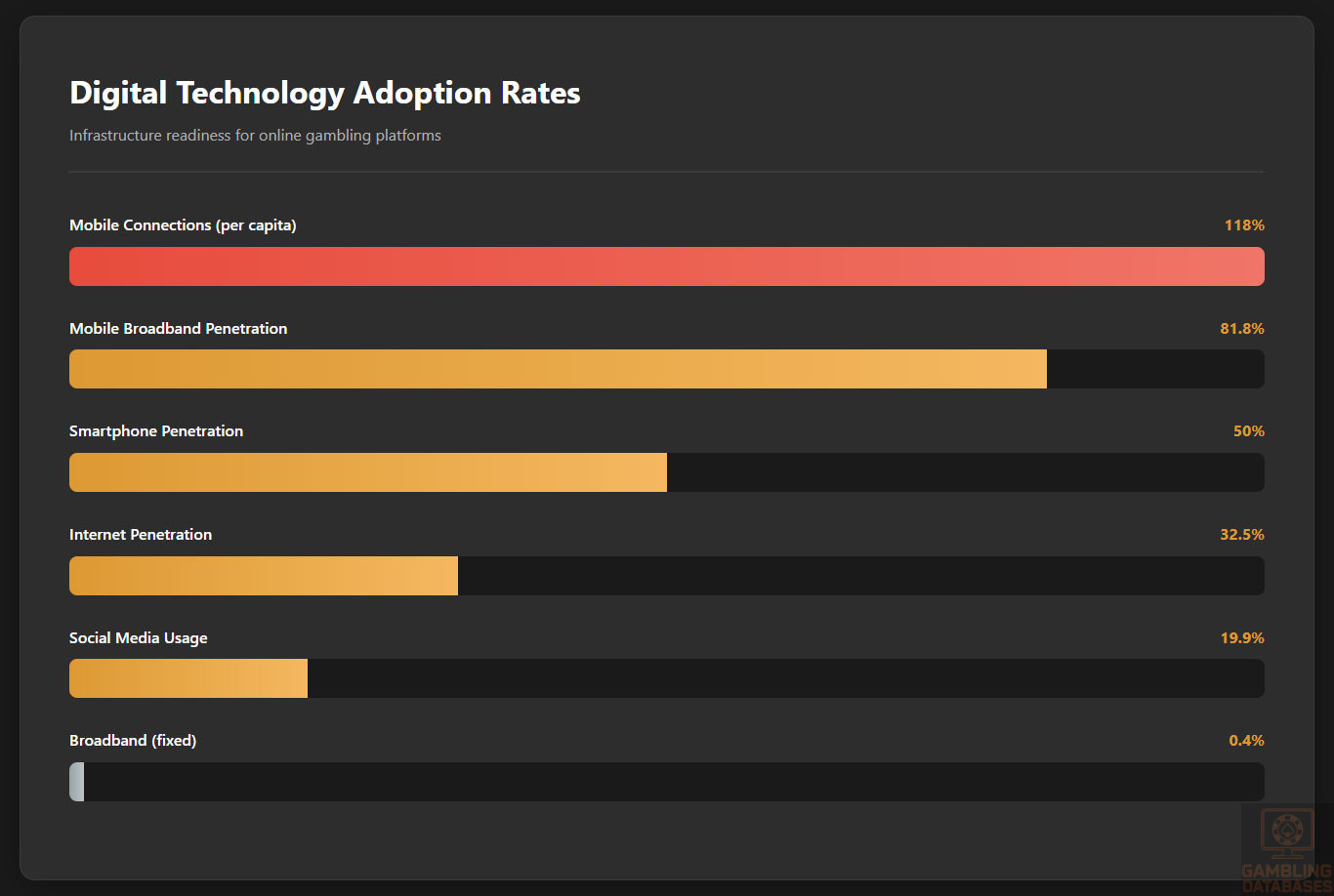The width and height of the screenshot is (1334, 896).
Task: Click the Broadband (fixed) gray bar
Action: 77,782
